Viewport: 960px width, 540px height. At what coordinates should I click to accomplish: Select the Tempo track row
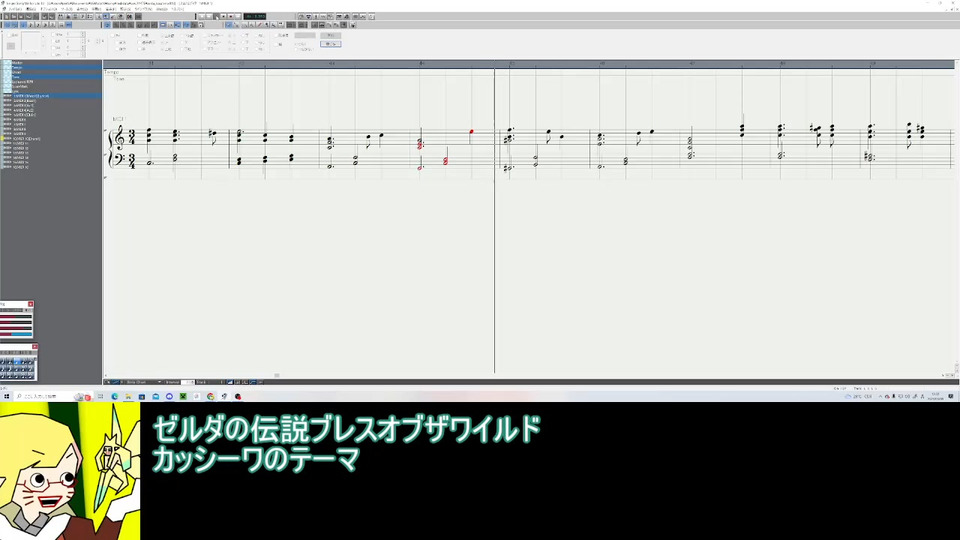51,67
